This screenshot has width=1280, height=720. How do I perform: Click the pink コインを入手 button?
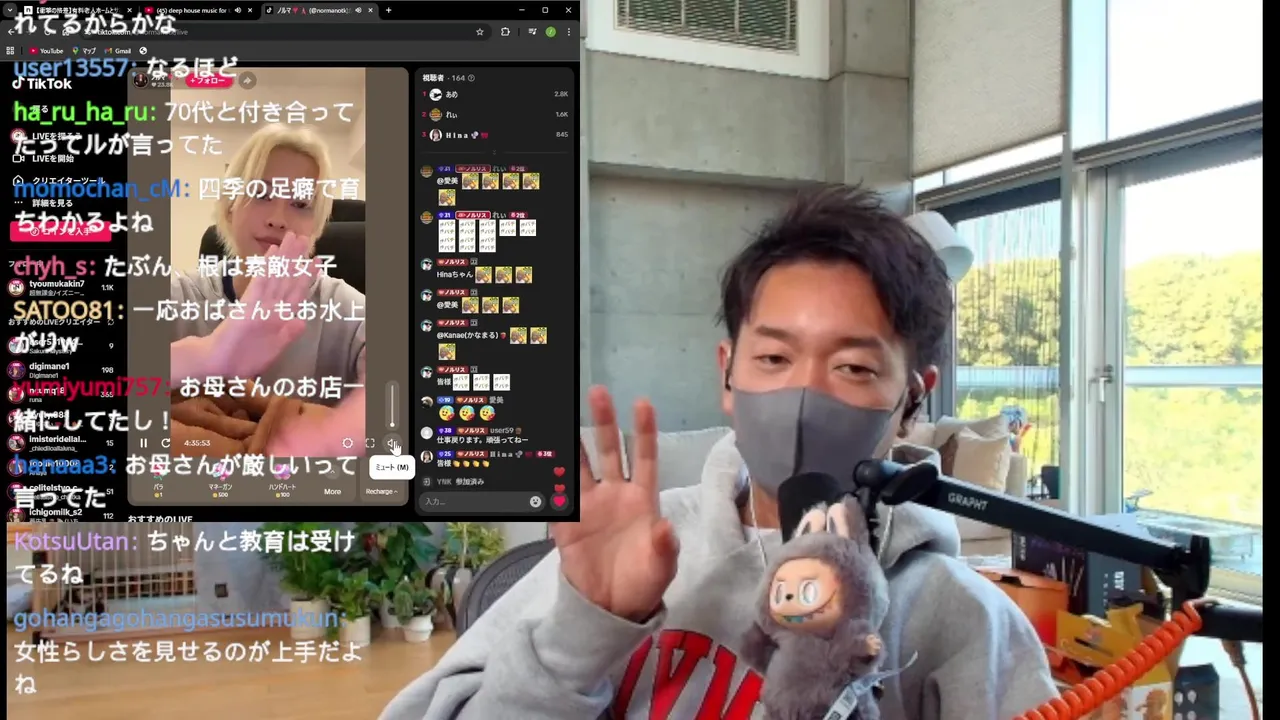[60, 231]
